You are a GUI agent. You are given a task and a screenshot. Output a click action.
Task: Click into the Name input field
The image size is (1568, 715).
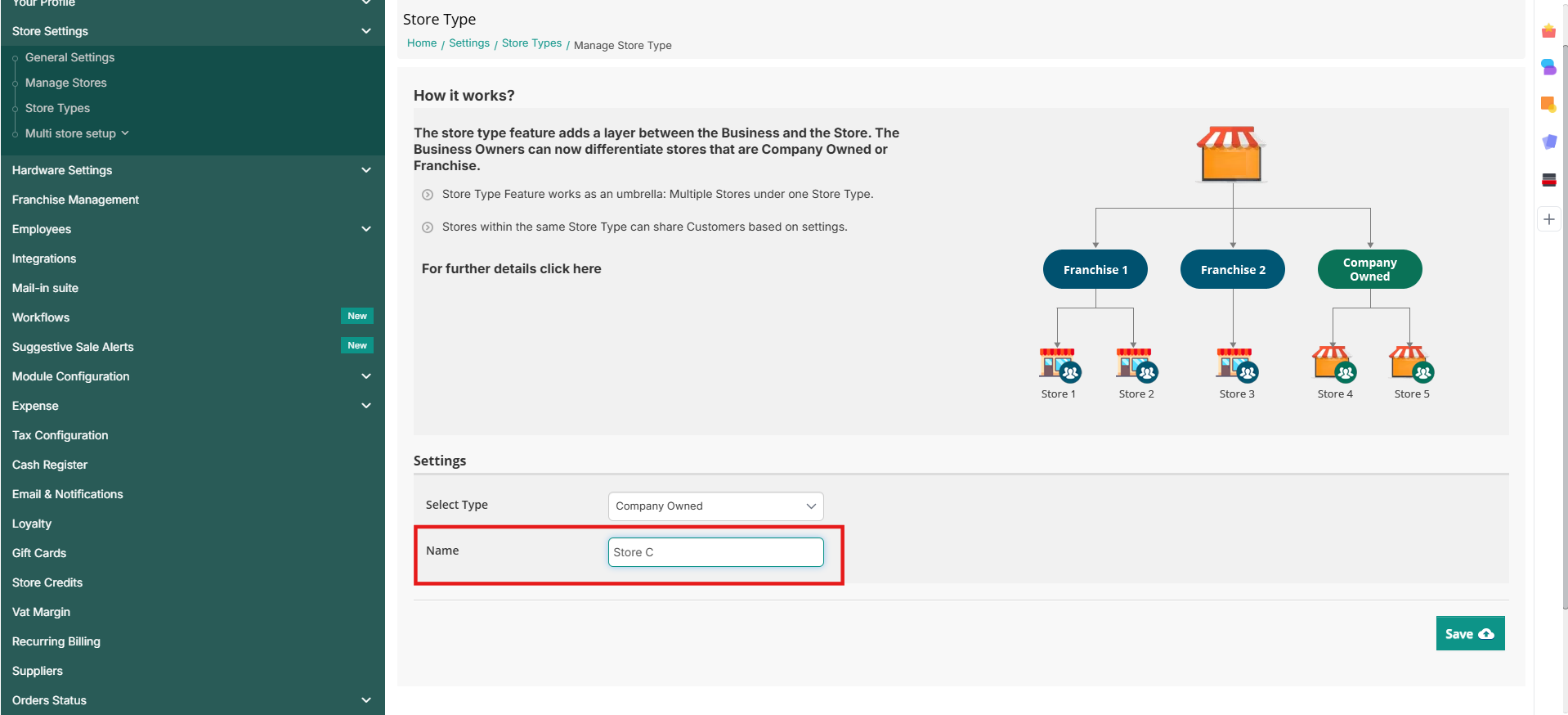(715, 552)
